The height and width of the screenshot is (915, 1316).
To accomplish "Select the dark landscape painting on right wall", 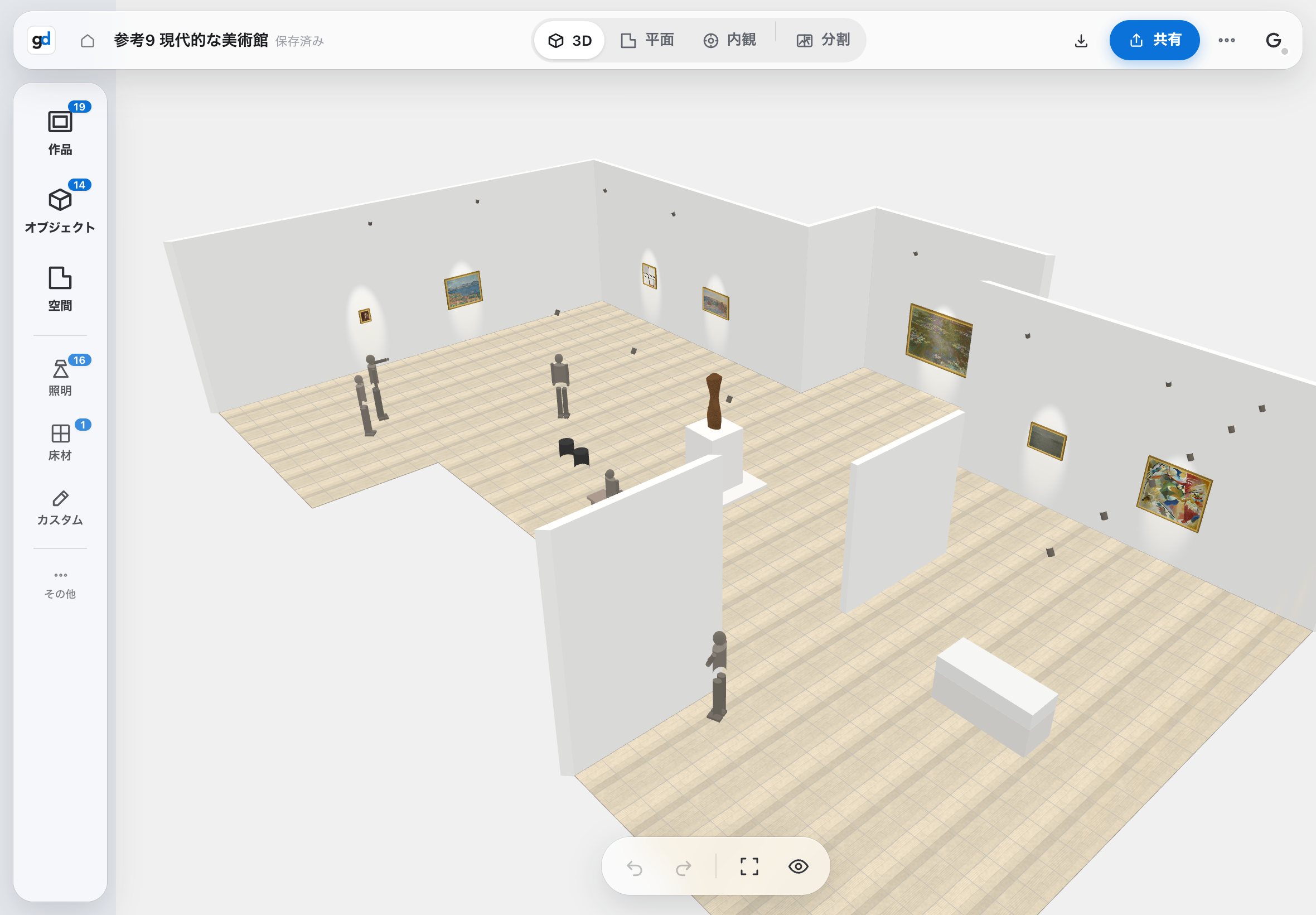I will [1046, 440].
